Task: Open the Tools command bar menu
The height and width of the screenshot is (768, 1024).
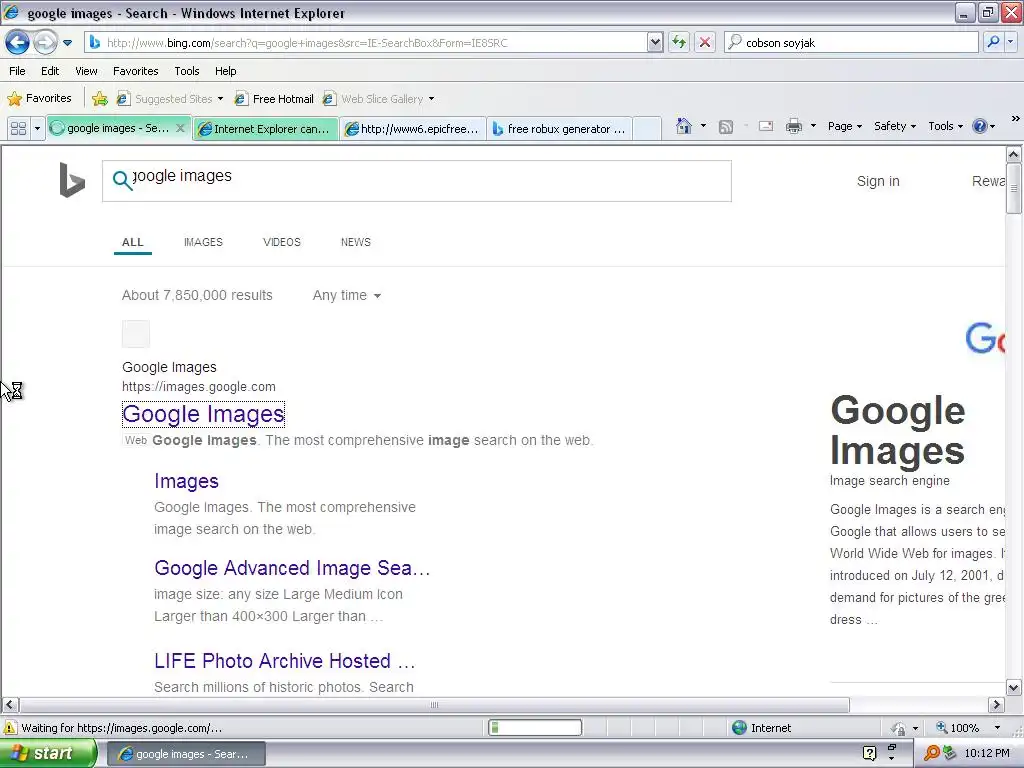Action: tap(945, 126)
